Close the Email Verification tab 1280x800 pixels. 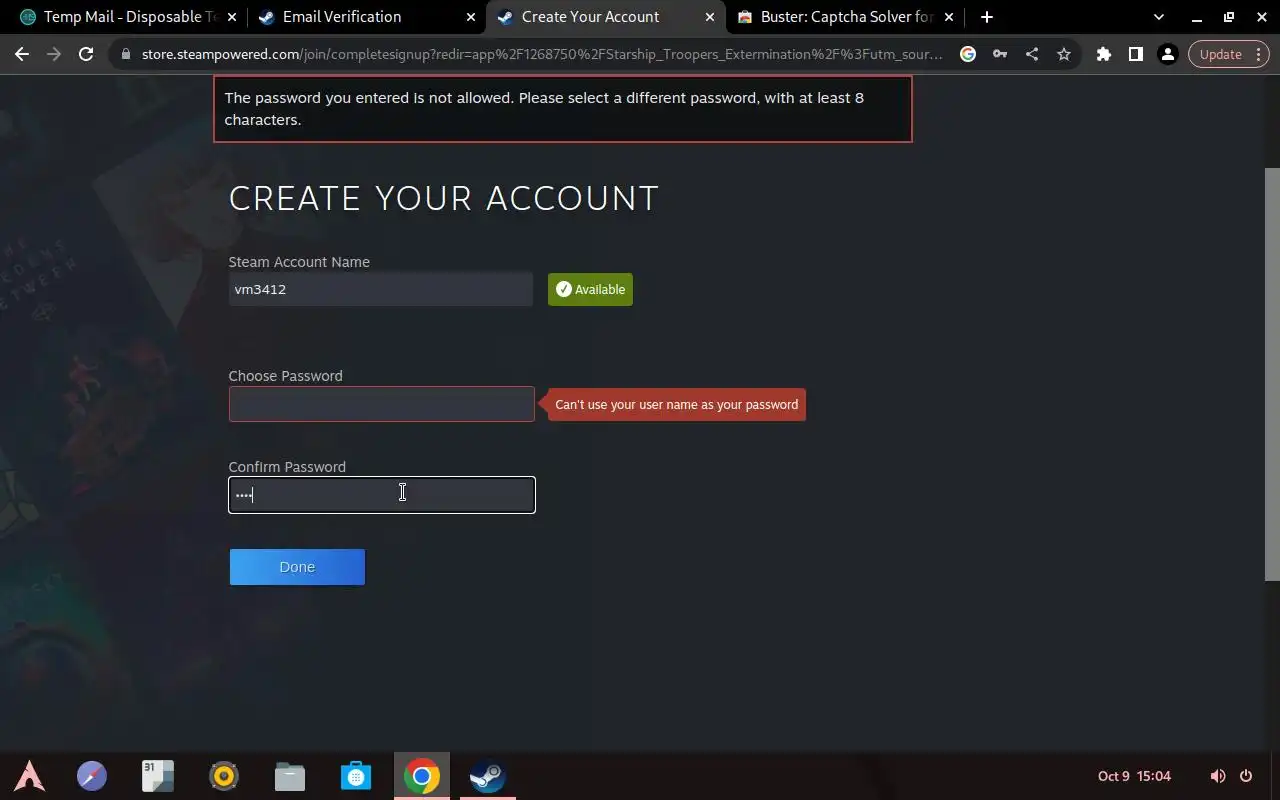(x=471, y=17)
